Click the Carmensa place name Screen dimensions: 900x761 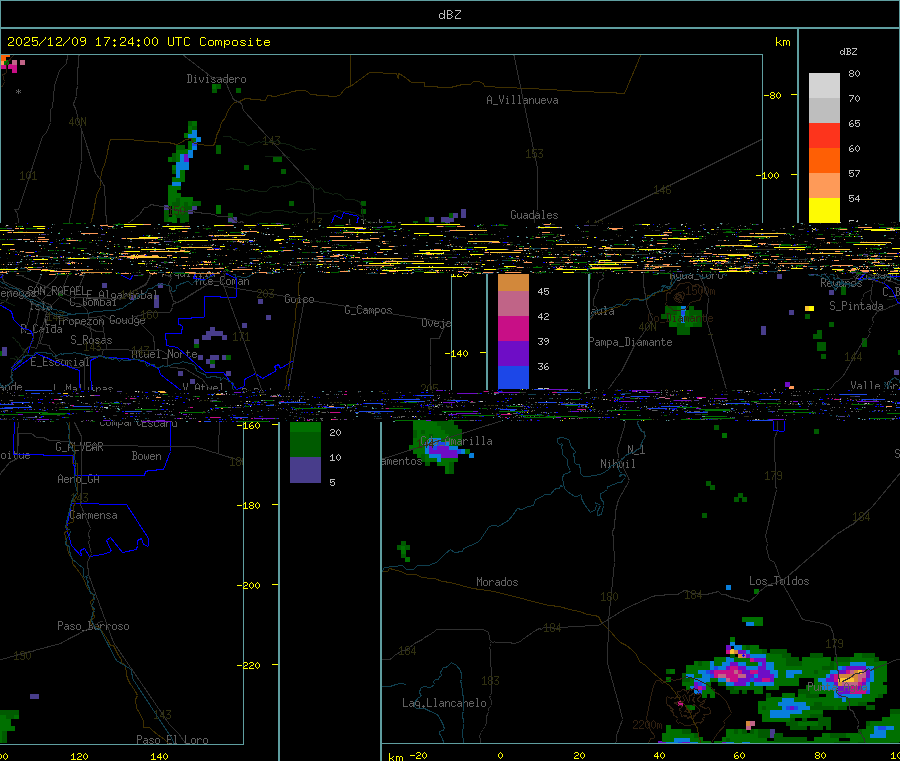coord(93,515)
